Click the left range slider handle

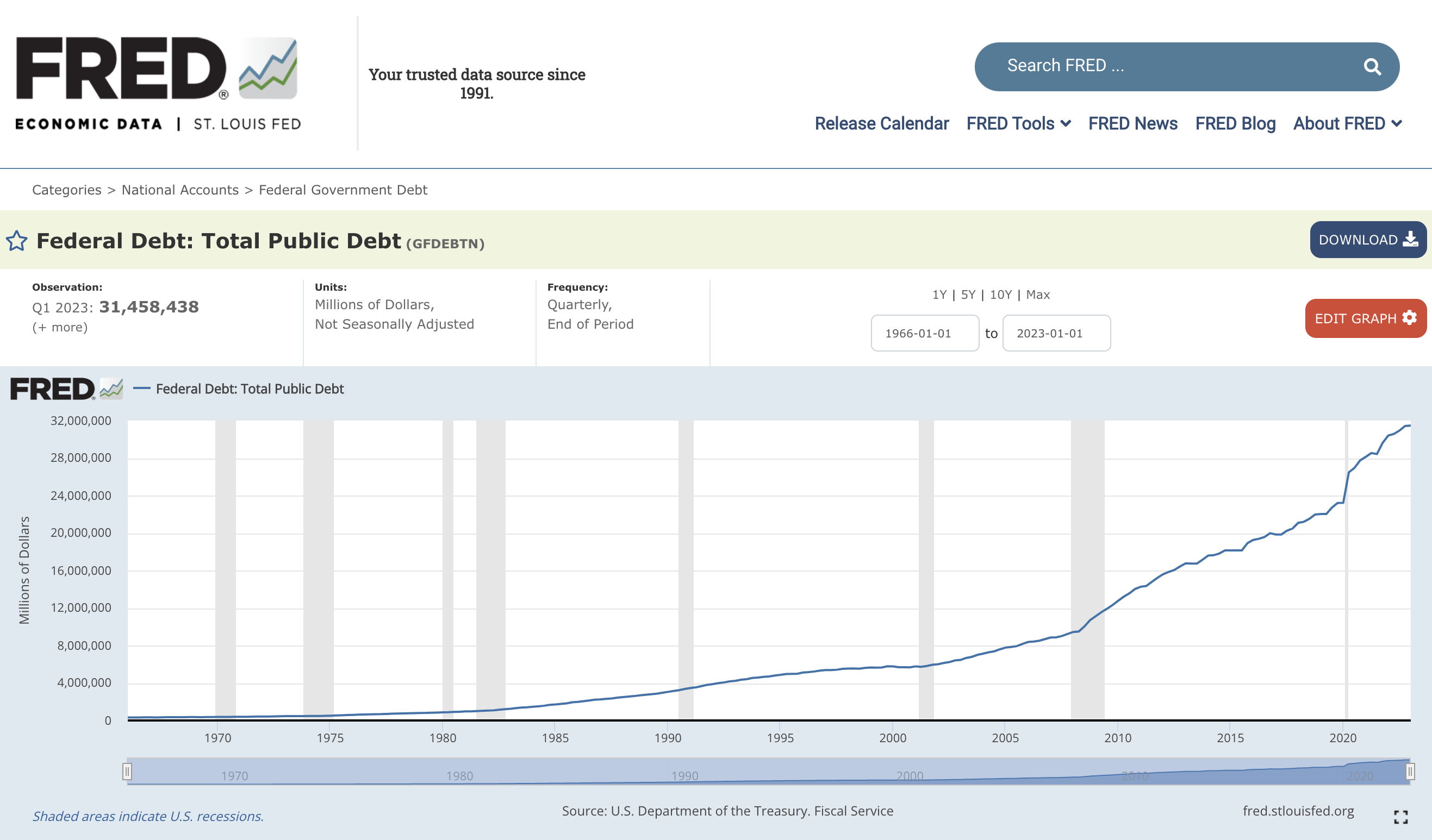[x=127, y=772]
